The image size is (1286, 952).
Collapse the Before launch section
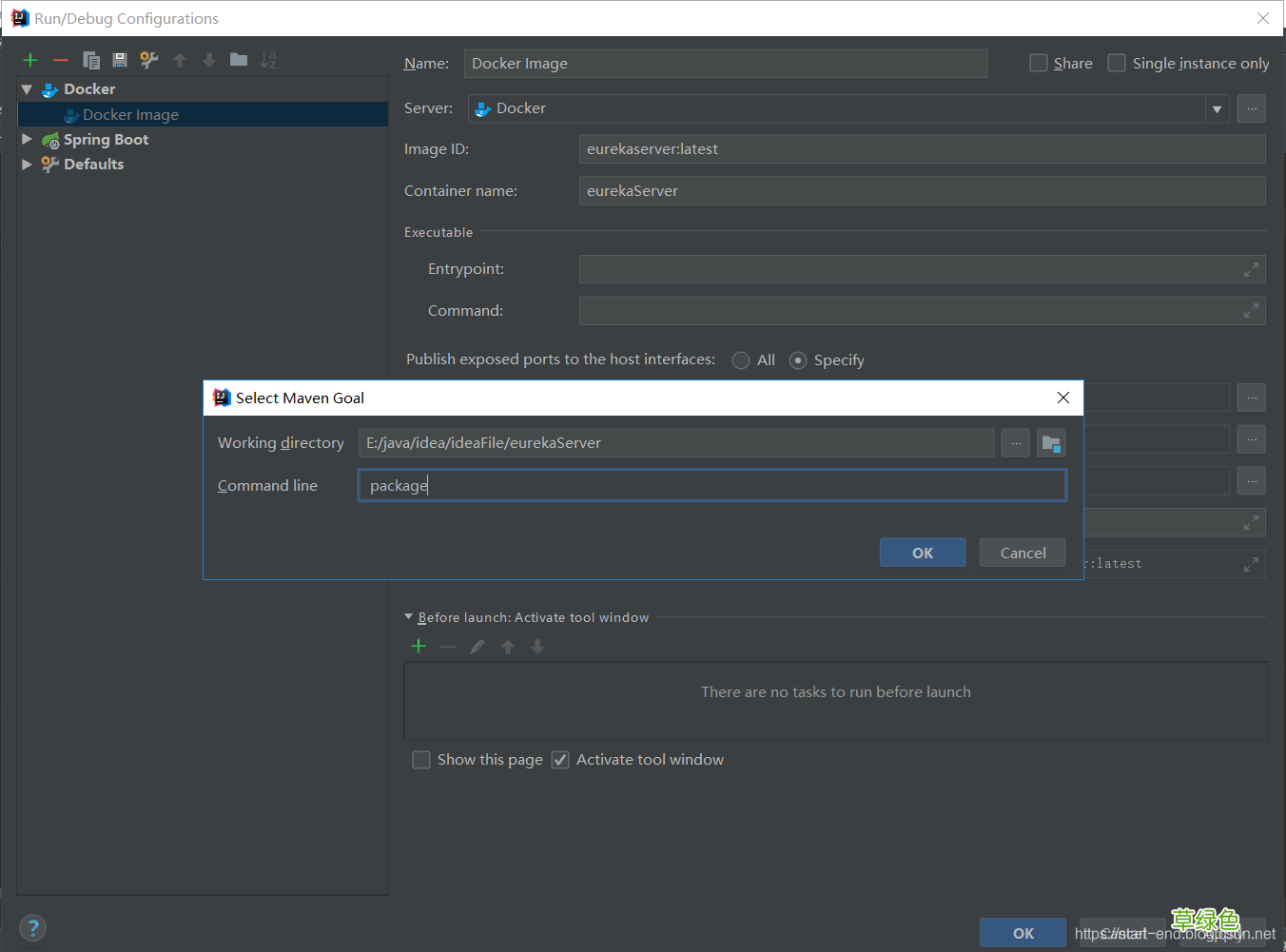pos(409,617)
